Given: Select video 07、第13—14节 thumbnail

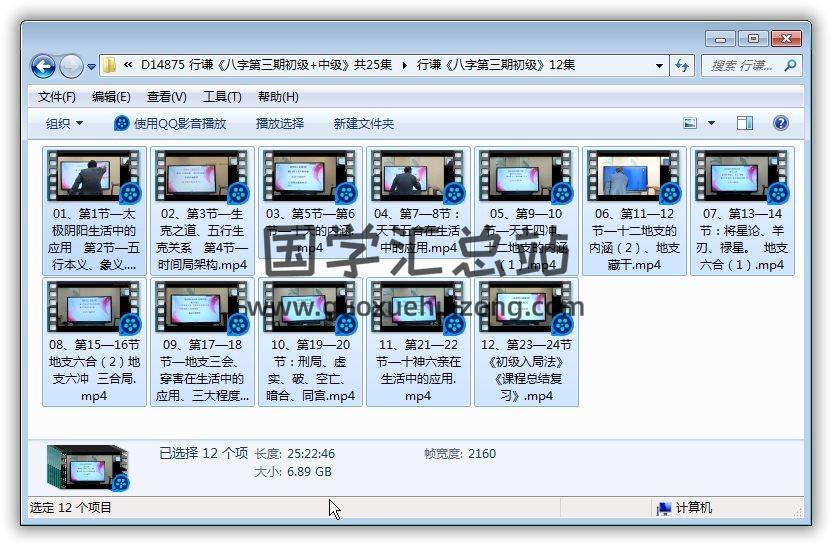Looking at the screenshot, I should tap(742, 176).
